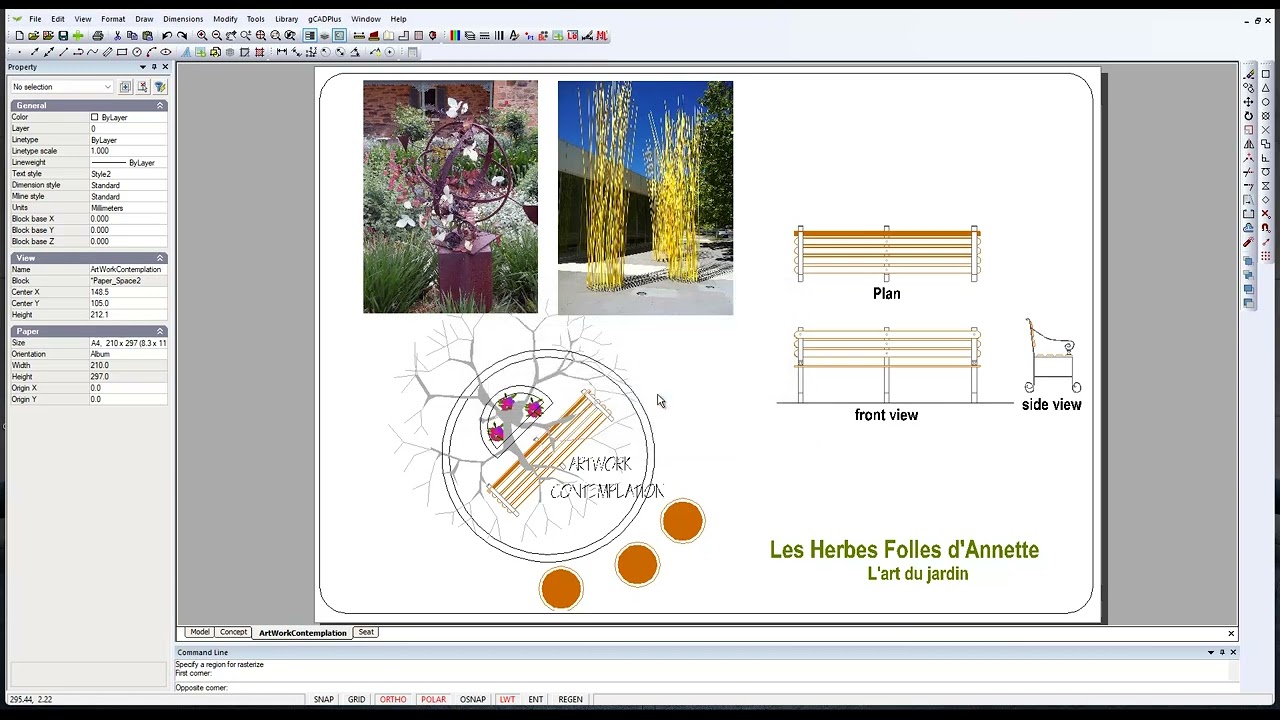Click the red magnet snap icon
The height and width of the screenshot is (720, 1280).
point(1266,227)
